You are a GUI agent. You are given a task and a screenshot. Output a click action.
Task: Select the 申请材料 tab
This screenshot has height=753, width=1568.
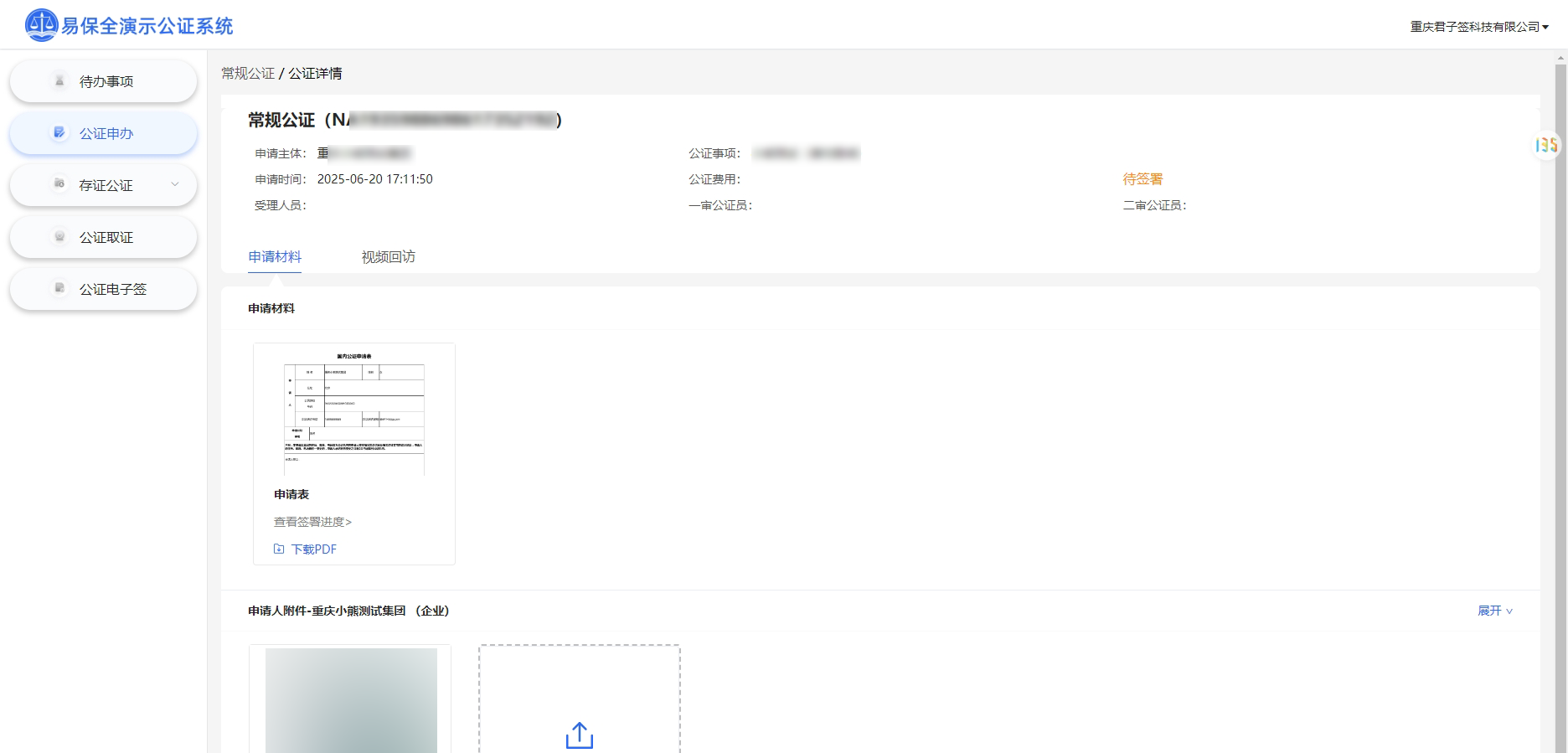pos(275,257)
